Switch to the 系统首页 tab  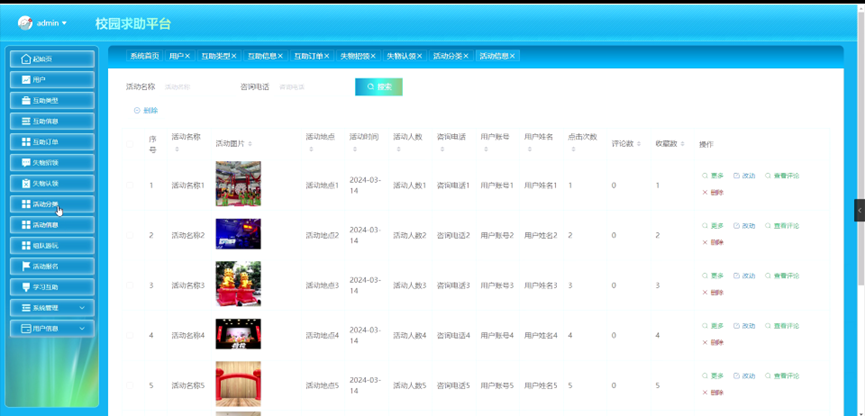145,56
